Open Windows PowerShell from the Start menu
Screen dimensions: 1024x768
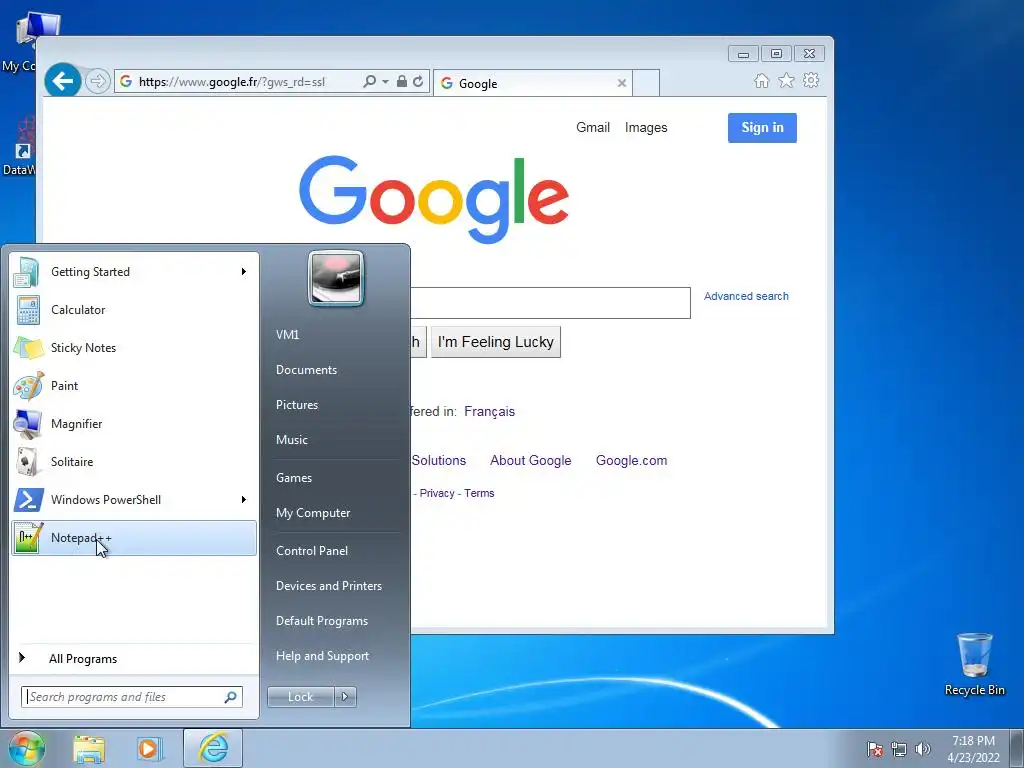click(134, 500)
